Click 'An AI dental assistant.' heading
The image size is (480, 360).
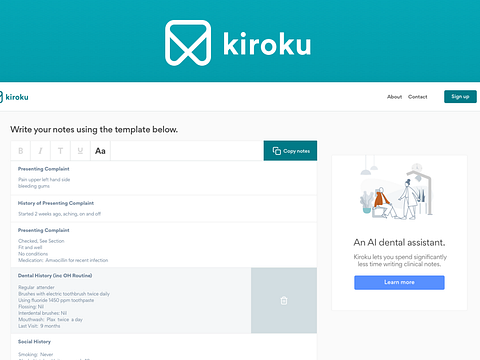[x=399, y=242]
